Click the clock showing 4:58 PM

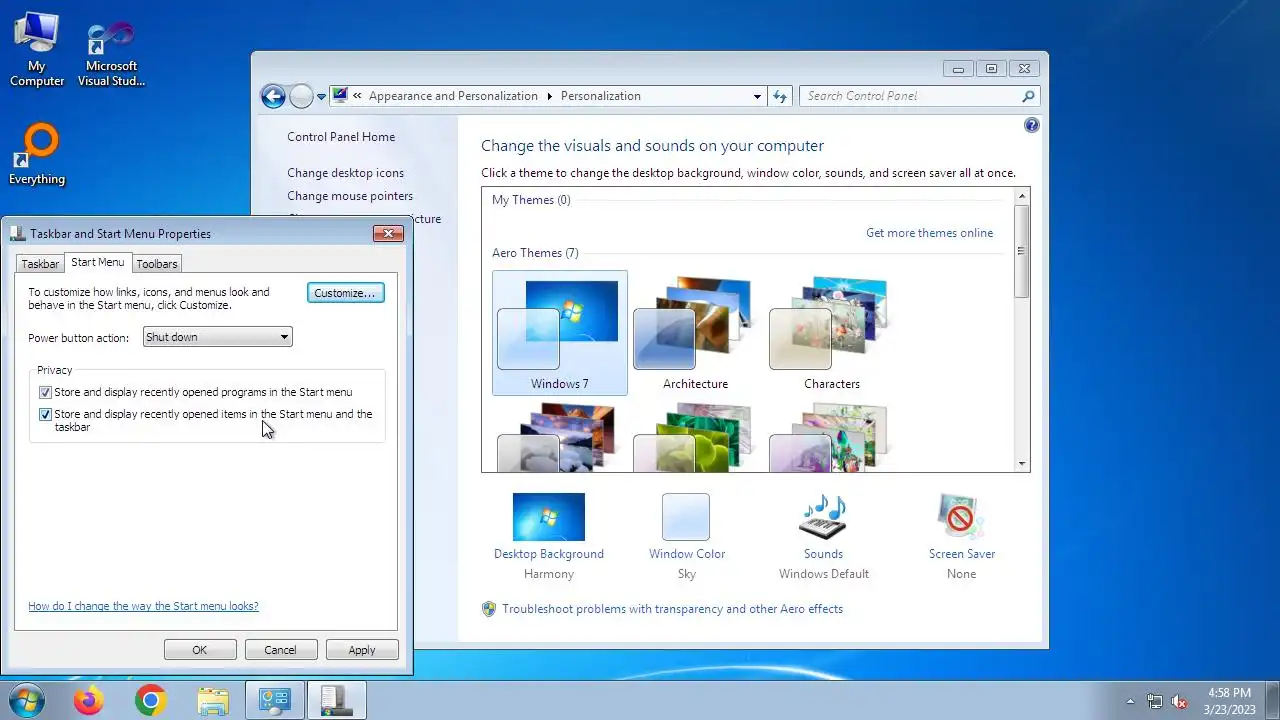[1229, 701]
